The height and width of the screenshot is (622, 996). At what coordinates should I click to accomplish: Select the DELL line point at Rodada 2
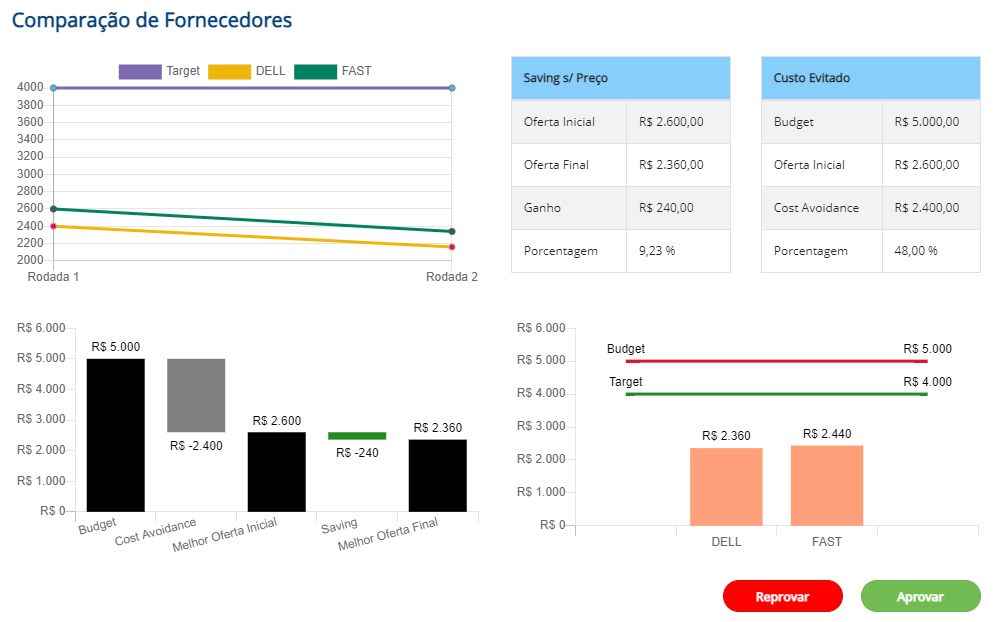pos(452,247)
